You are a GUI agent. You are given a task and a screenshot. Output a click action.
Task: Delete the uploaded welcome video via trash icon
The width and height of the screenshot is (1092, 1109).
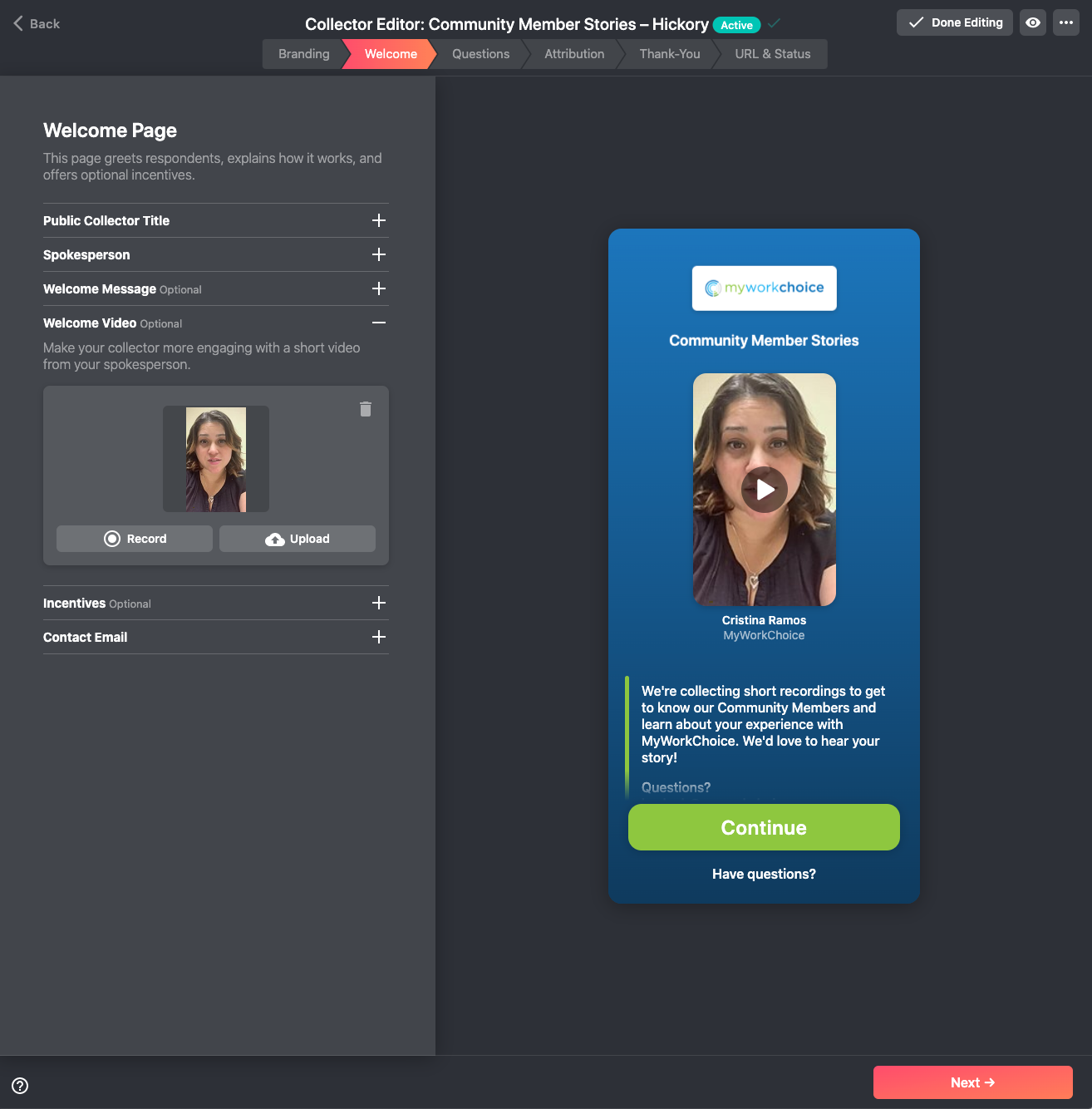tap(366, 409)
